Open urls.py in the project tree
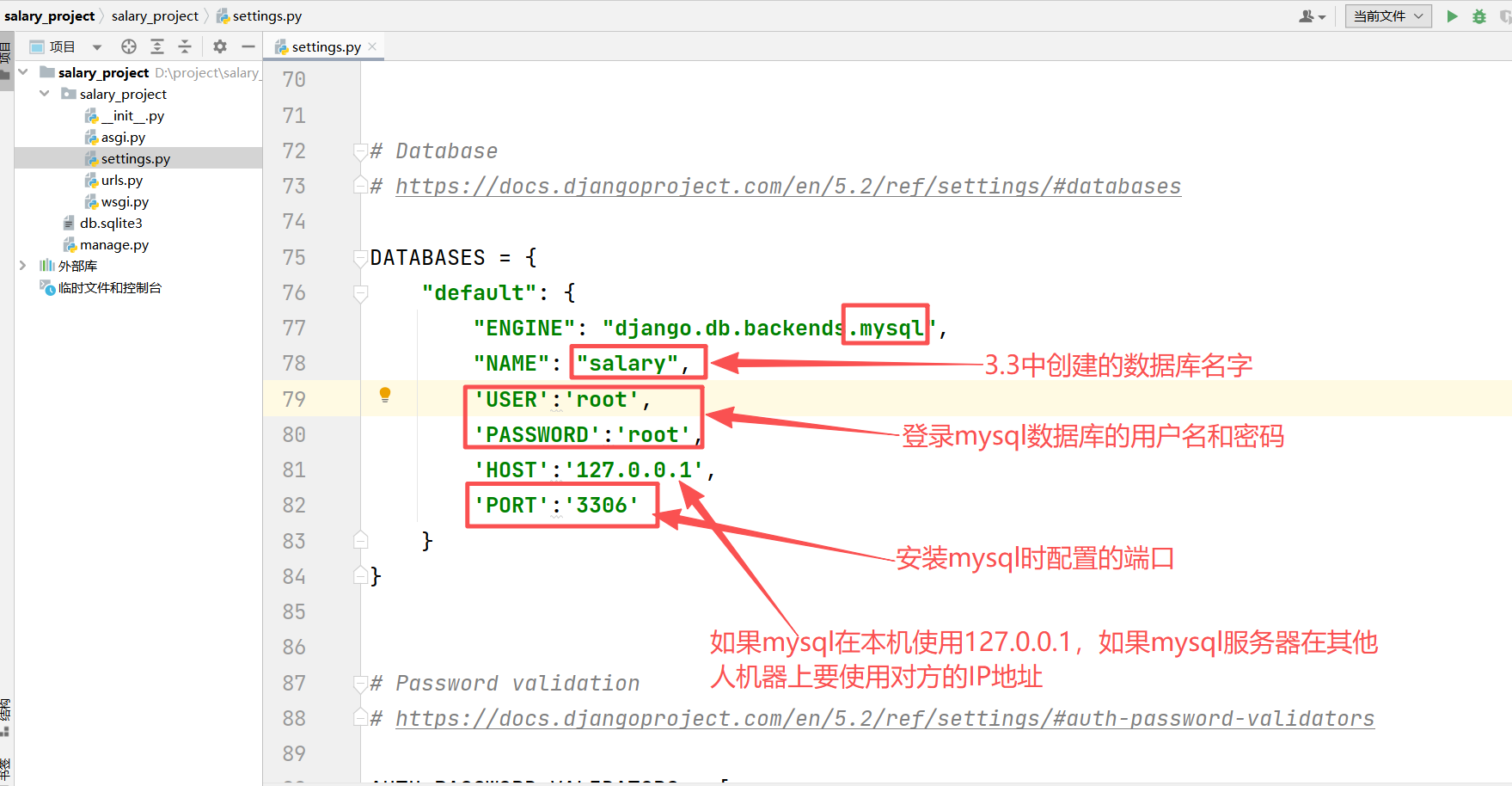This screenshot has width=1512, height=786. pyautogui.click(x=121, y=180)
